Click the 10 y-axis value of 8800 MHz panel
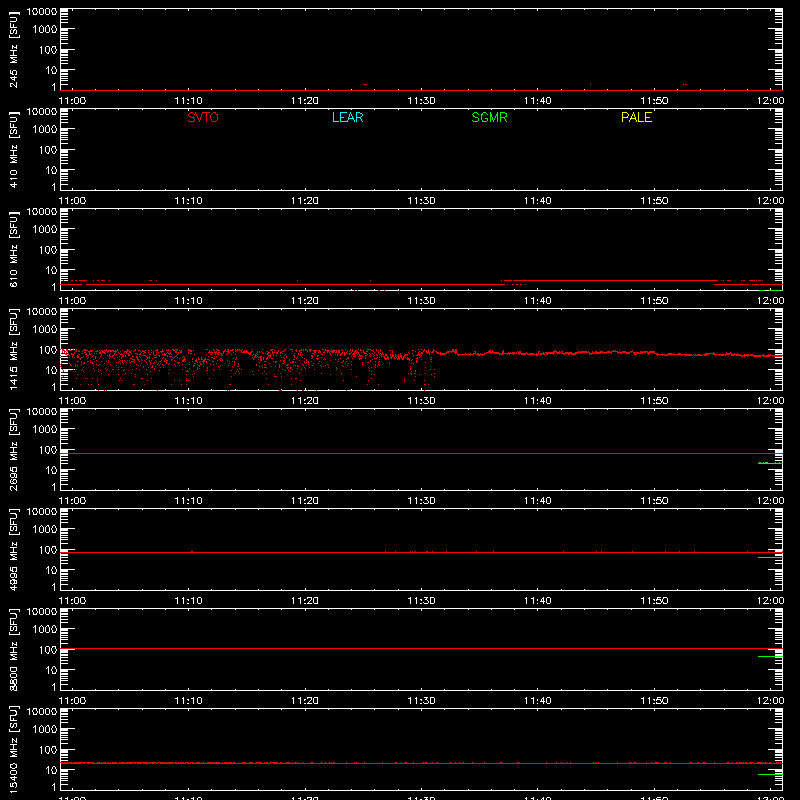Viewport: 800px width, 800px height. 51,670
